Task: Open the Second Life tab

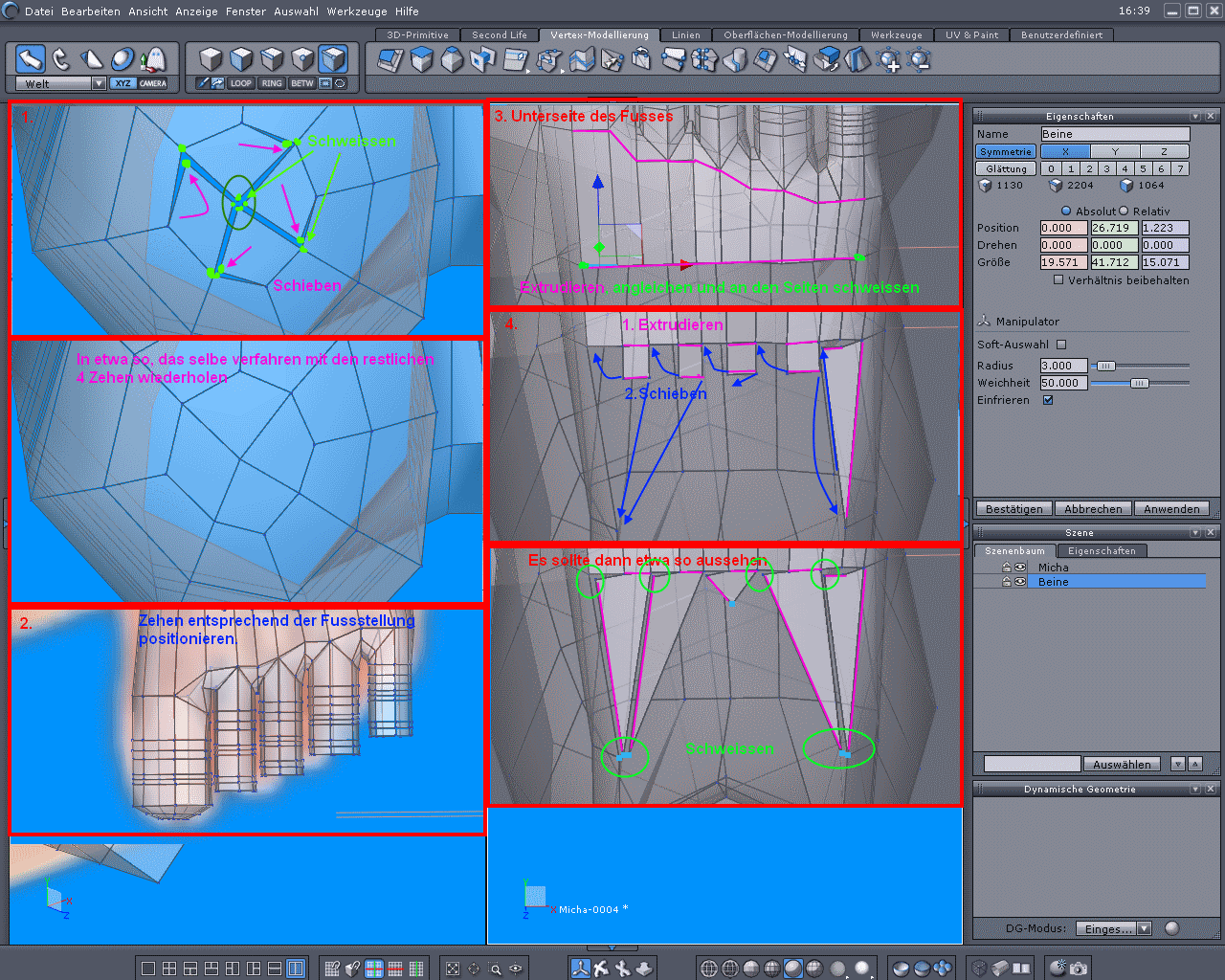Action: pyautogui.click(x=500, y=34)
